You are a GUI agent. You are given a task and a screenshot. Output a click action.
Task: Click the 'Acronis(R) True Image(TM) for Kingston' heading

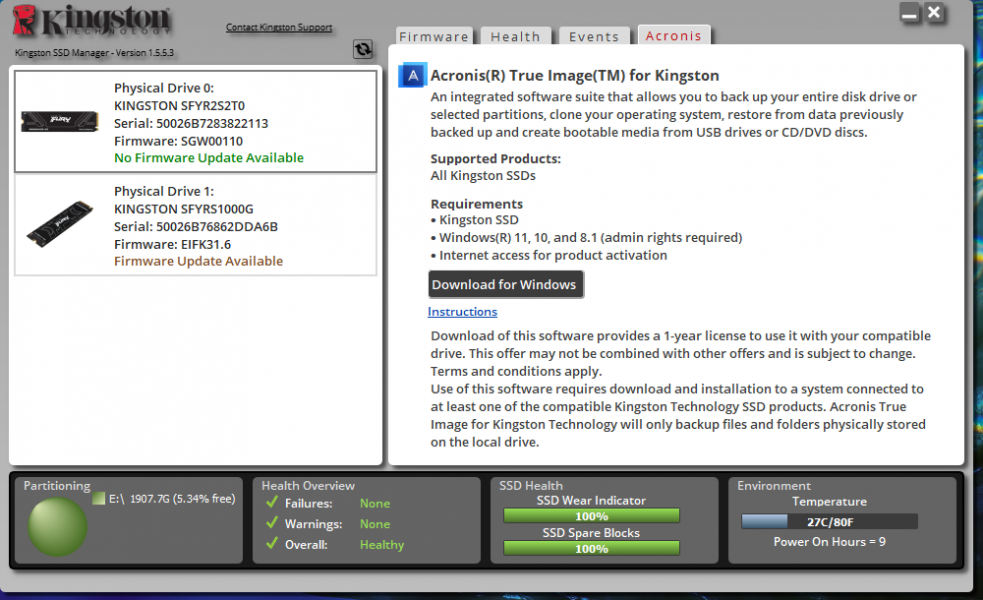coord(575,75)
